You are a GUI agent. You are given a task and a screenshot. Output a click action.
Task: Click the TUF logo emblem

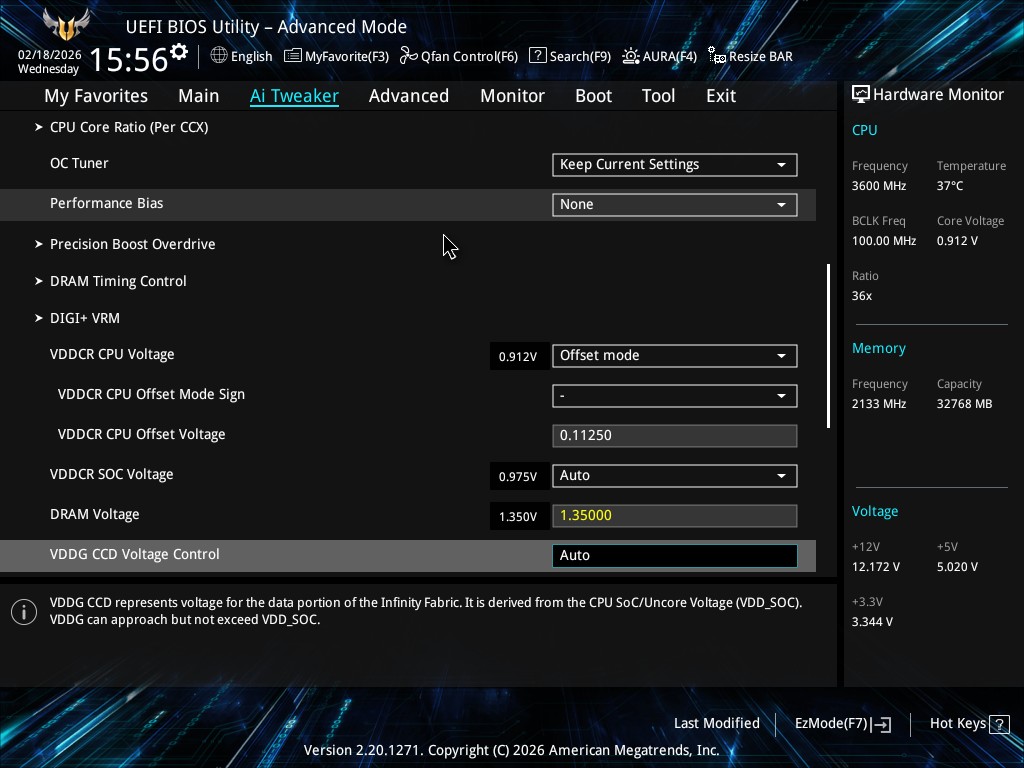pos(66,25)
